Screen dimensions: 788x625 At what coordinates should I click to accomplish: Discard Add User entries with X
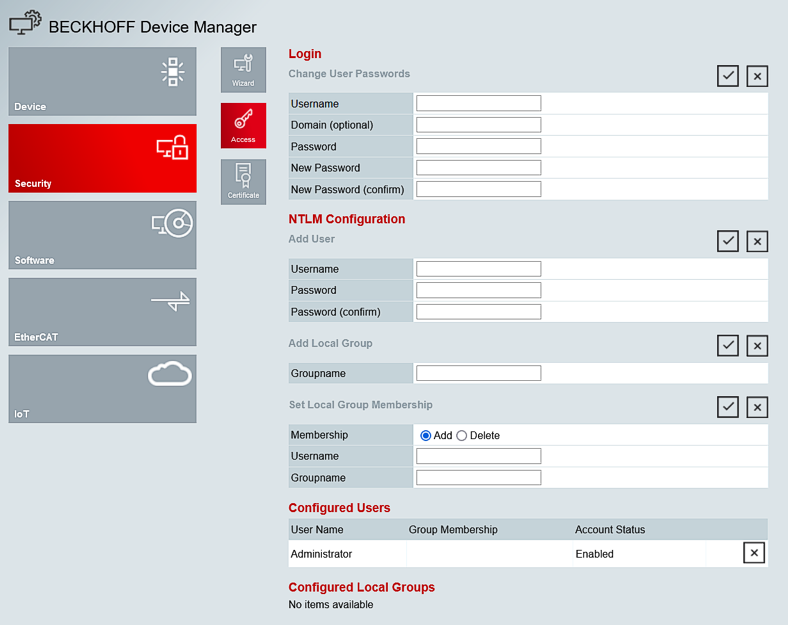pos(757,241)
